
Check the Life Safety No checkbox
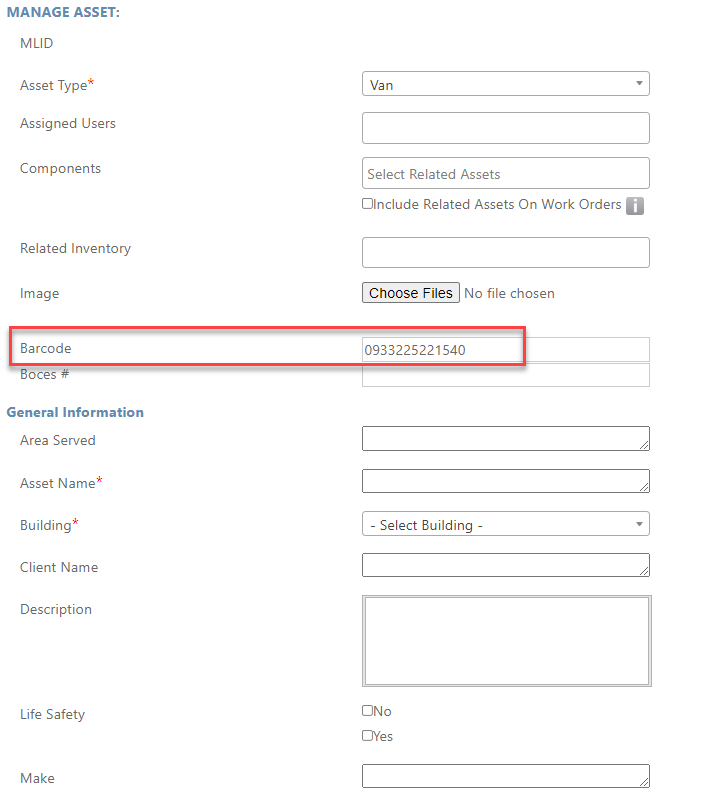[367, 710]
